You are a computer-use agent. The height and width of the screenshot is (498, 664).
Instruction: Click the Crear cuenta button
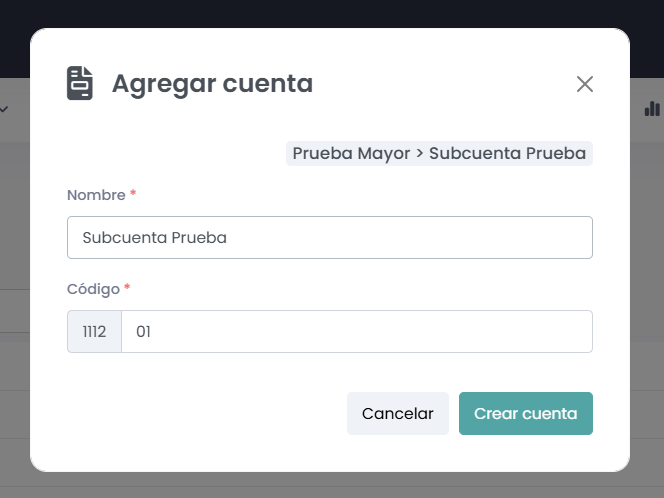click(x=525, y=413)
